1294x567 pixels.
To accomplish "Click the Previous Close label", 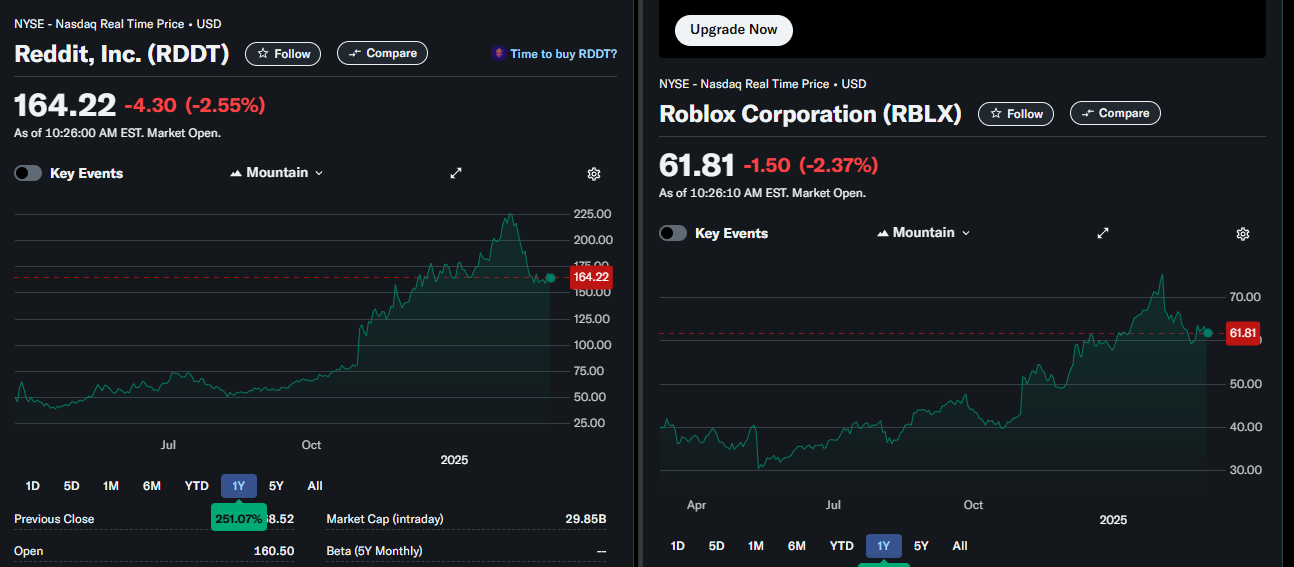I will (x=54, y=519).
